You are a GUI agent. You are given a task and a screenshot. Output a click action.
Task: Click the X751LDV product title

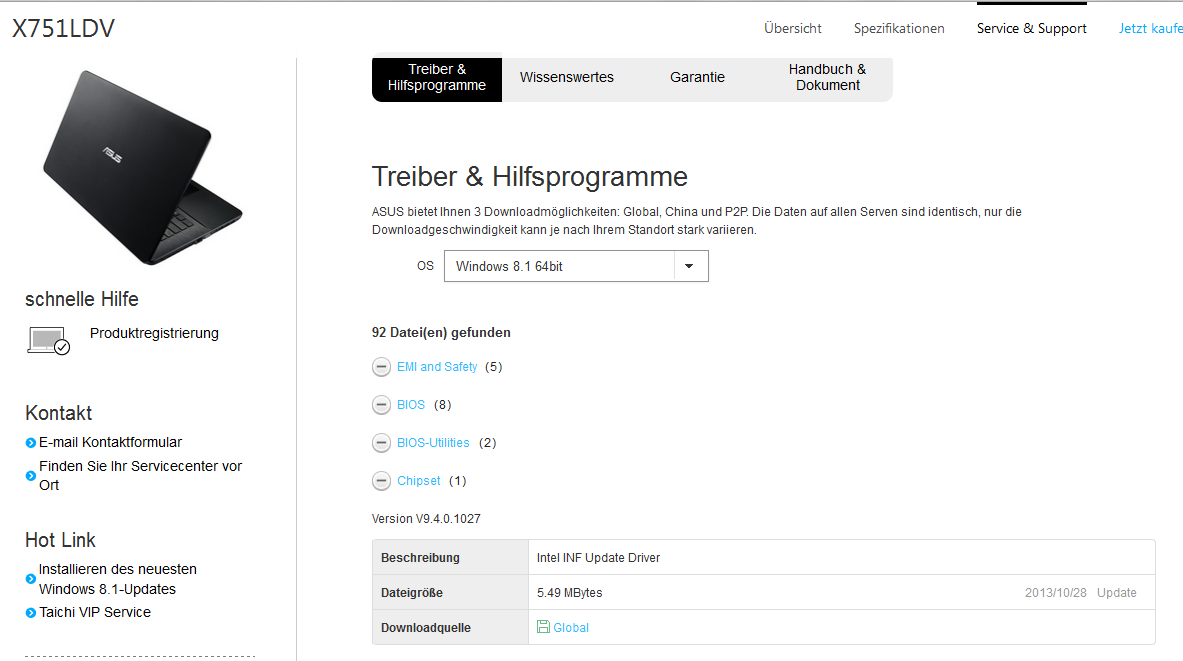click(63, 29)
